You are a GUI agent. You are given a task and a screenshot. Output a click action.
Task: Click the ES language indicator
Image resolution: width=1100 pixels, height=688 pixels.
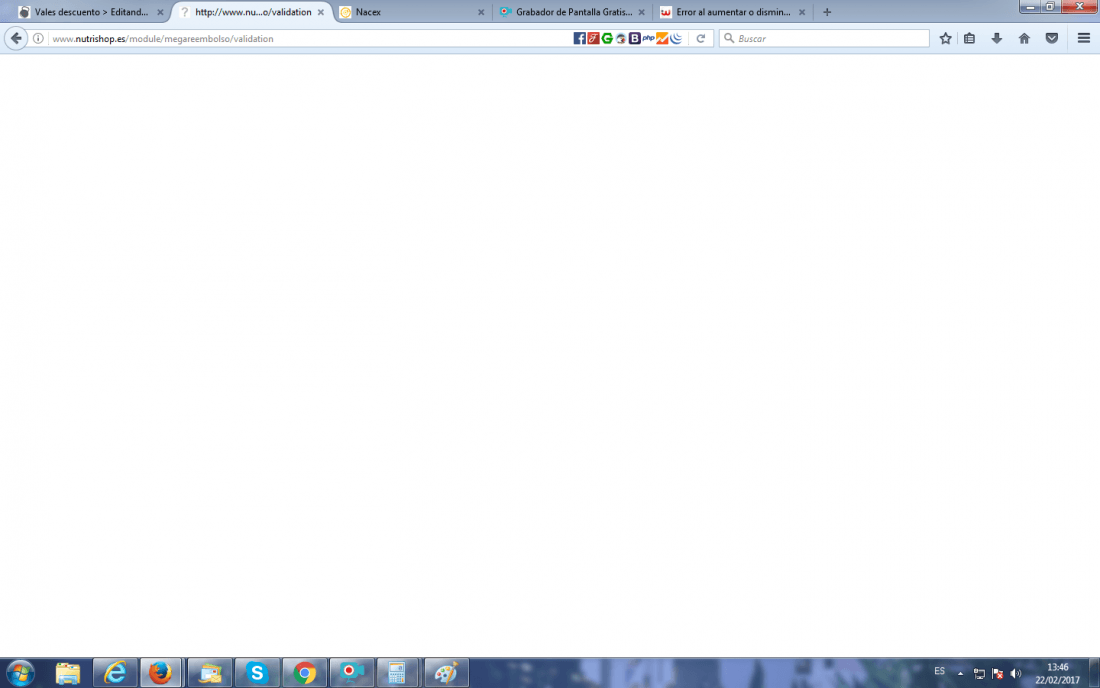click(x=939, y=672)
